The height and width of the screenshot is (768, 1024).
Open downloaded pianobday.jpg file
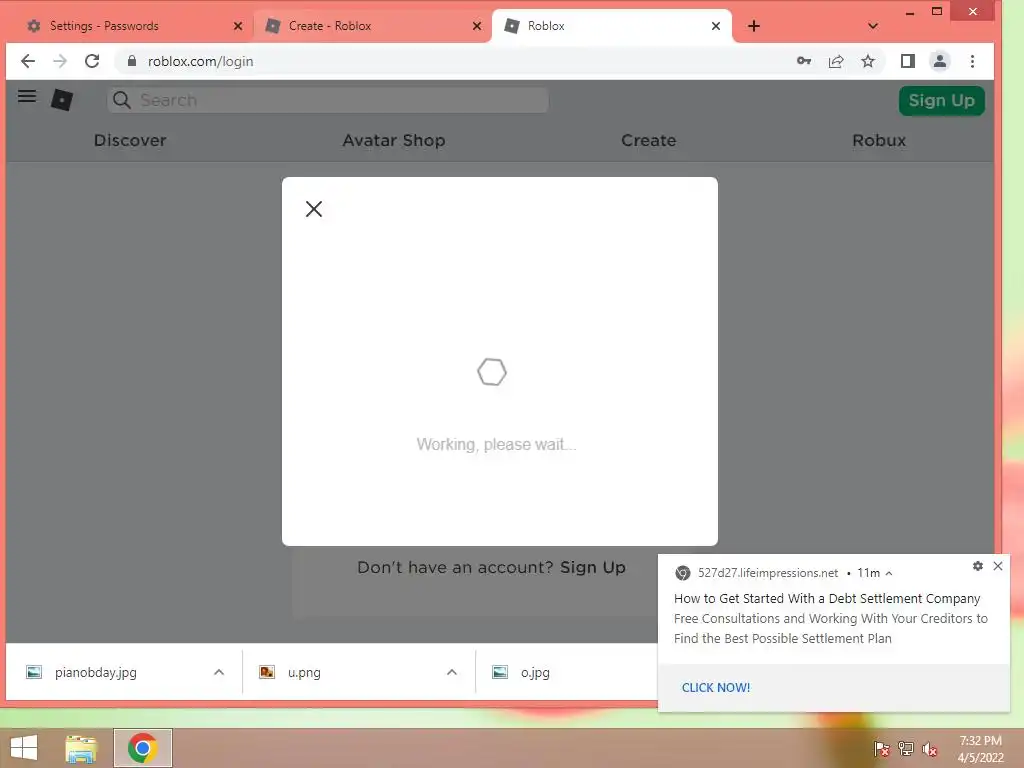click(95, 673)
